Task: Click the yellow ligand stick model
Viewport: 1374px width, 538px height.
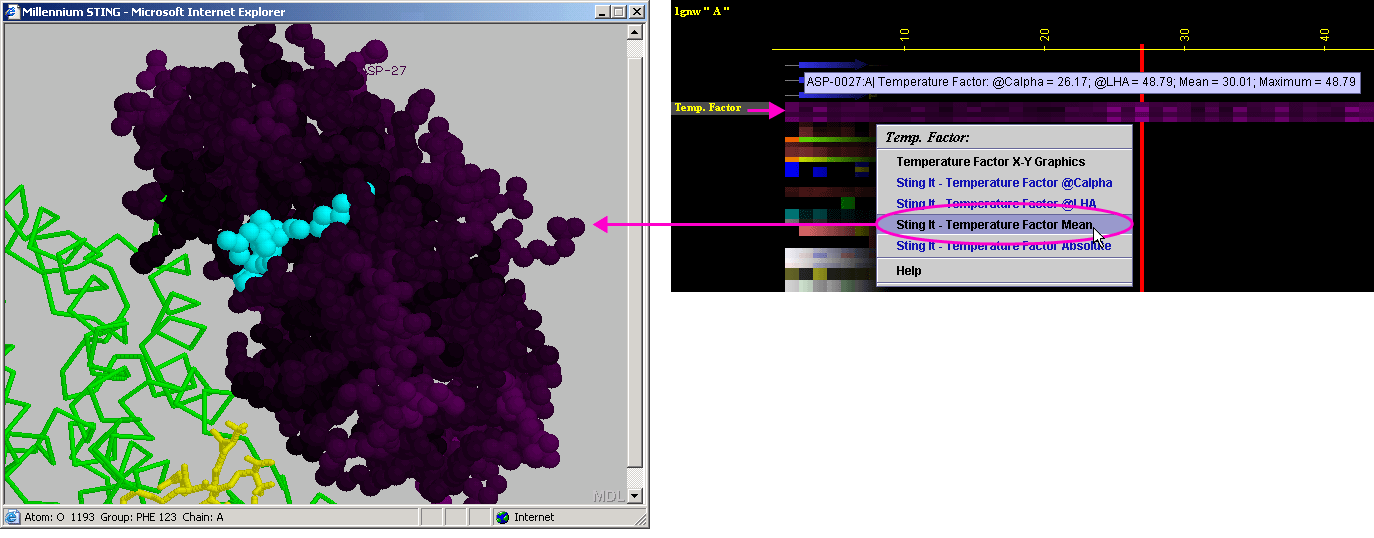Action: coord(215,470)
